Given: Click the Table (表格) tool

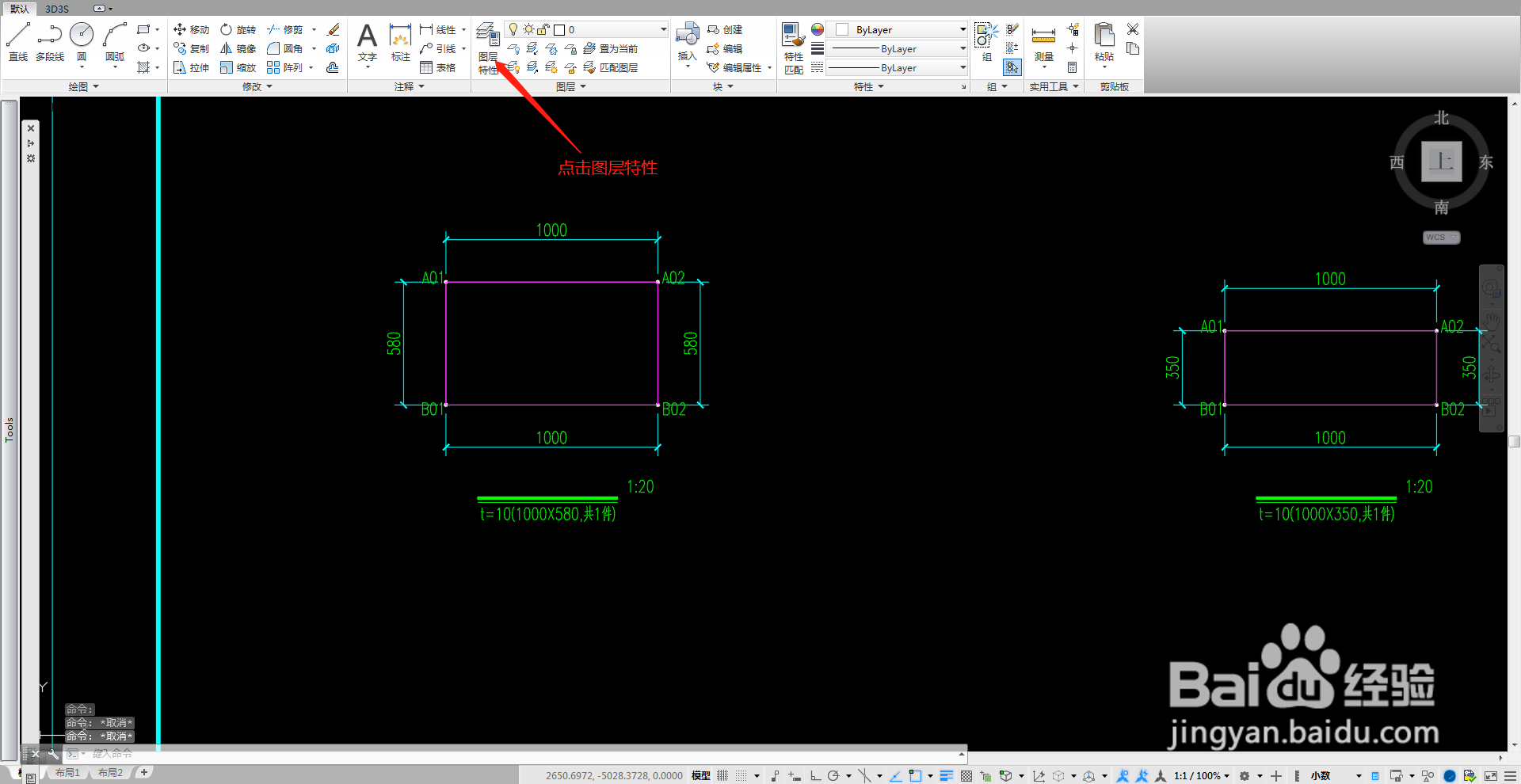Looking at the screenshot, I should [x=438, y=67].
